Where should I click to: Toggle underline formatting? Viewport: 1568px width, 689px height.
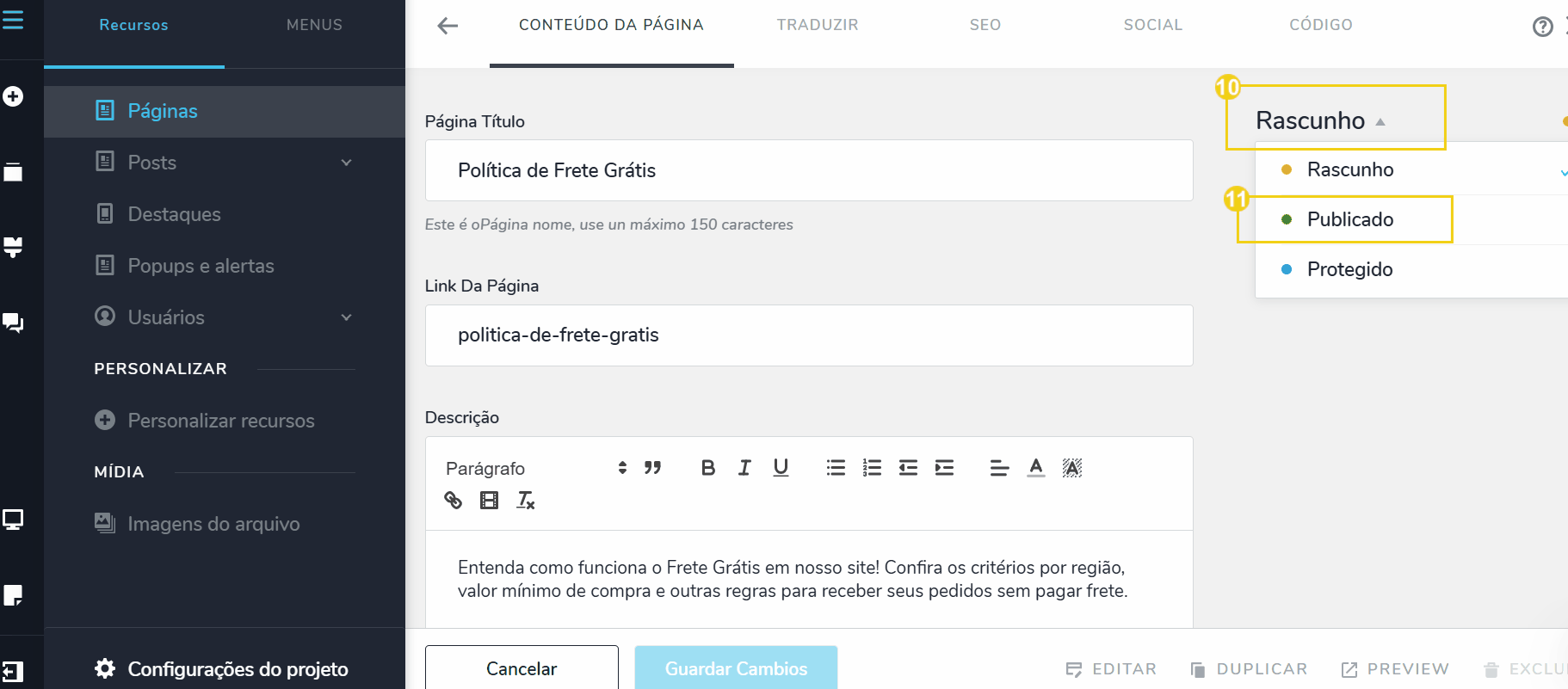pyautogui.click(x=781, y=468)
